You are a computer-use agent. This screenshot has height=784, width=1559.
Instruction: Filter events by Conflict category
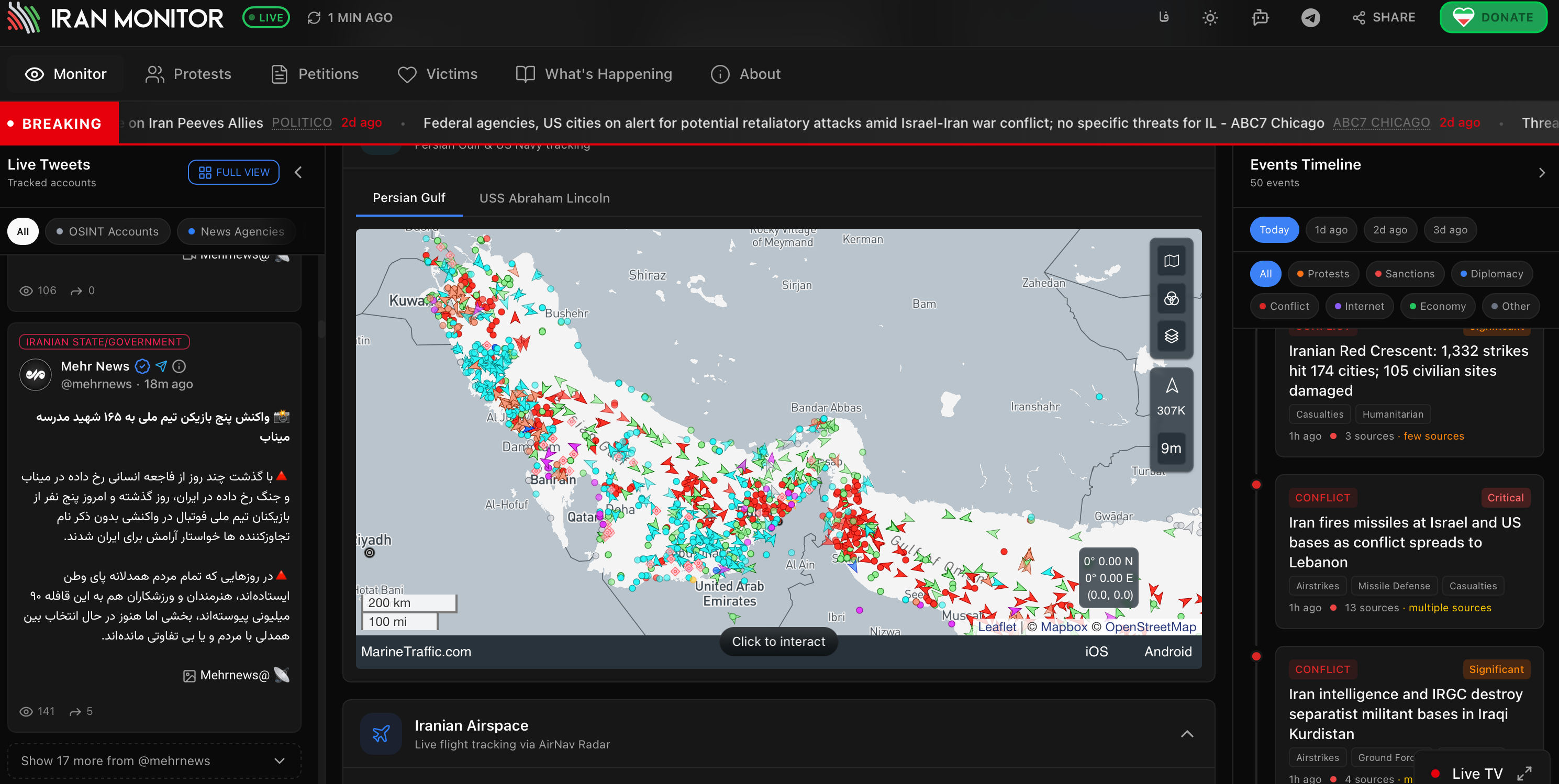coord(1284,306)
